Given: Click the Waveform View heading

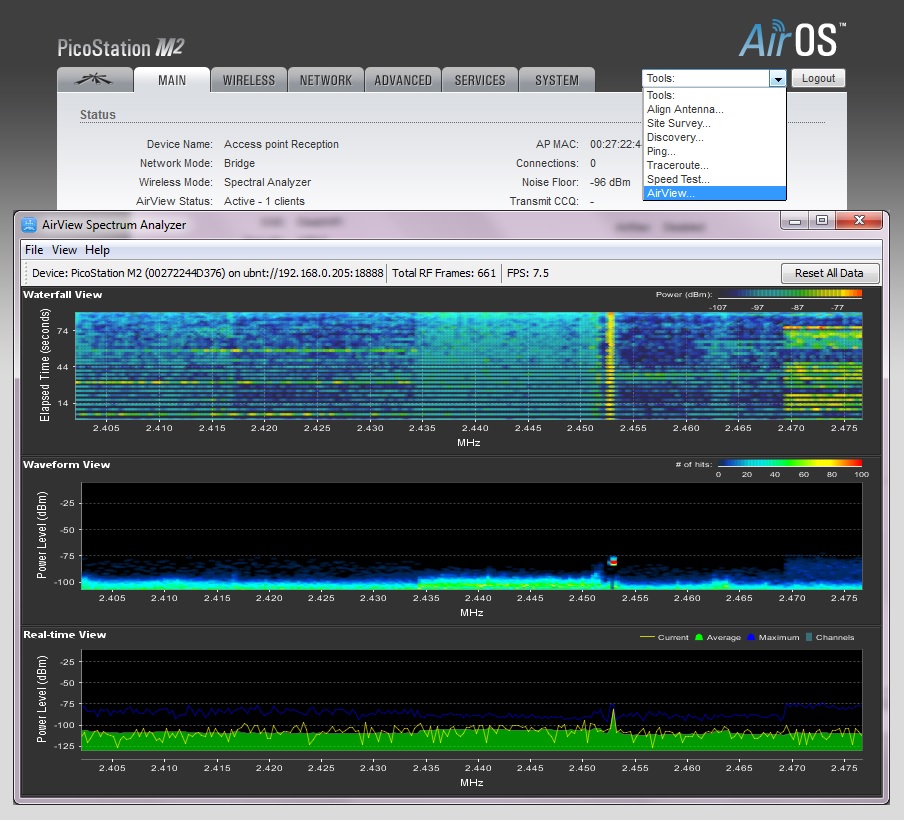Looking at the screenshot, I should pyautogui.click(x=66, y=465).
